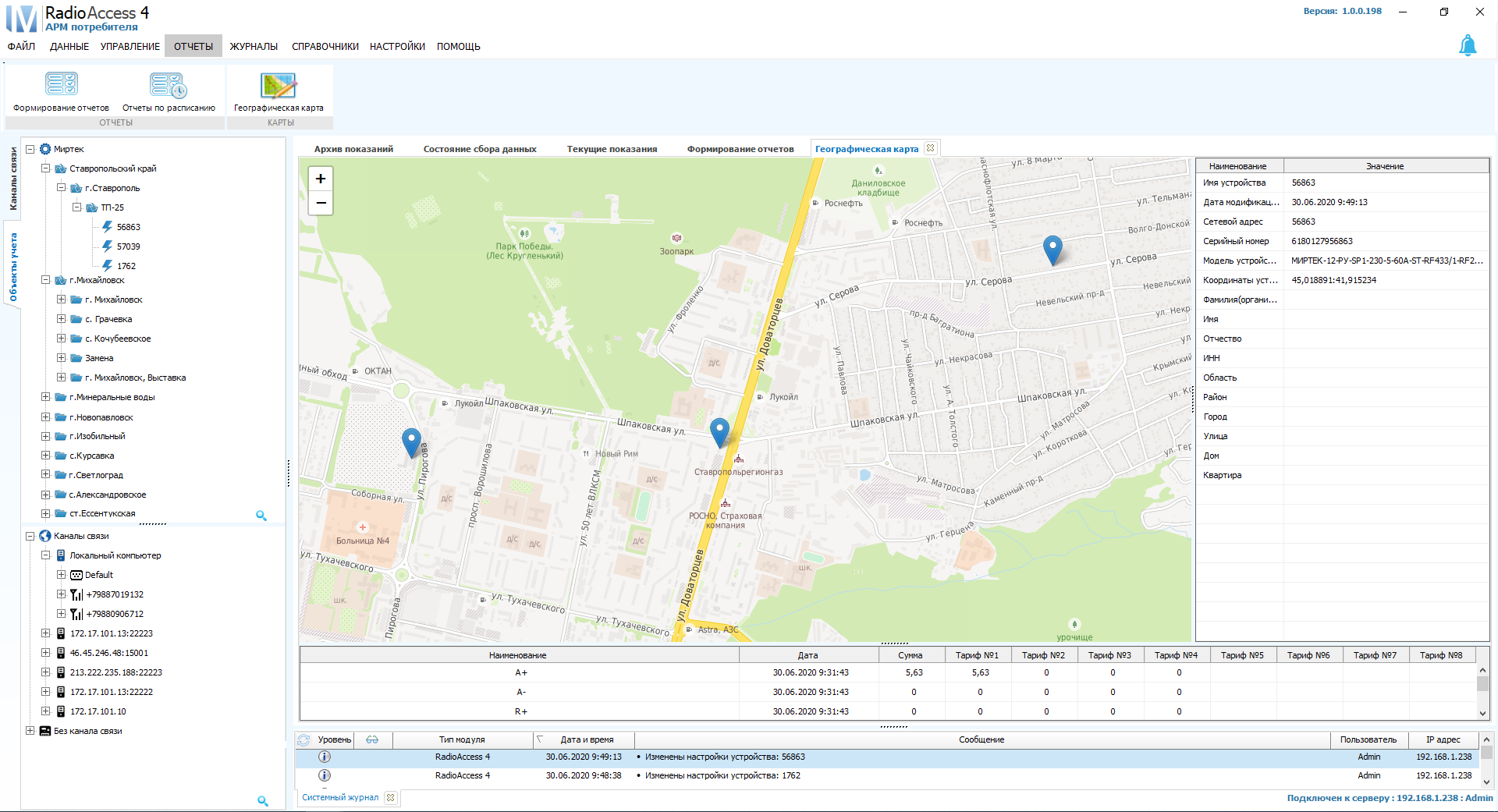Select meter 1762 in tree
1498x812 pixels.
click(126, 266)
